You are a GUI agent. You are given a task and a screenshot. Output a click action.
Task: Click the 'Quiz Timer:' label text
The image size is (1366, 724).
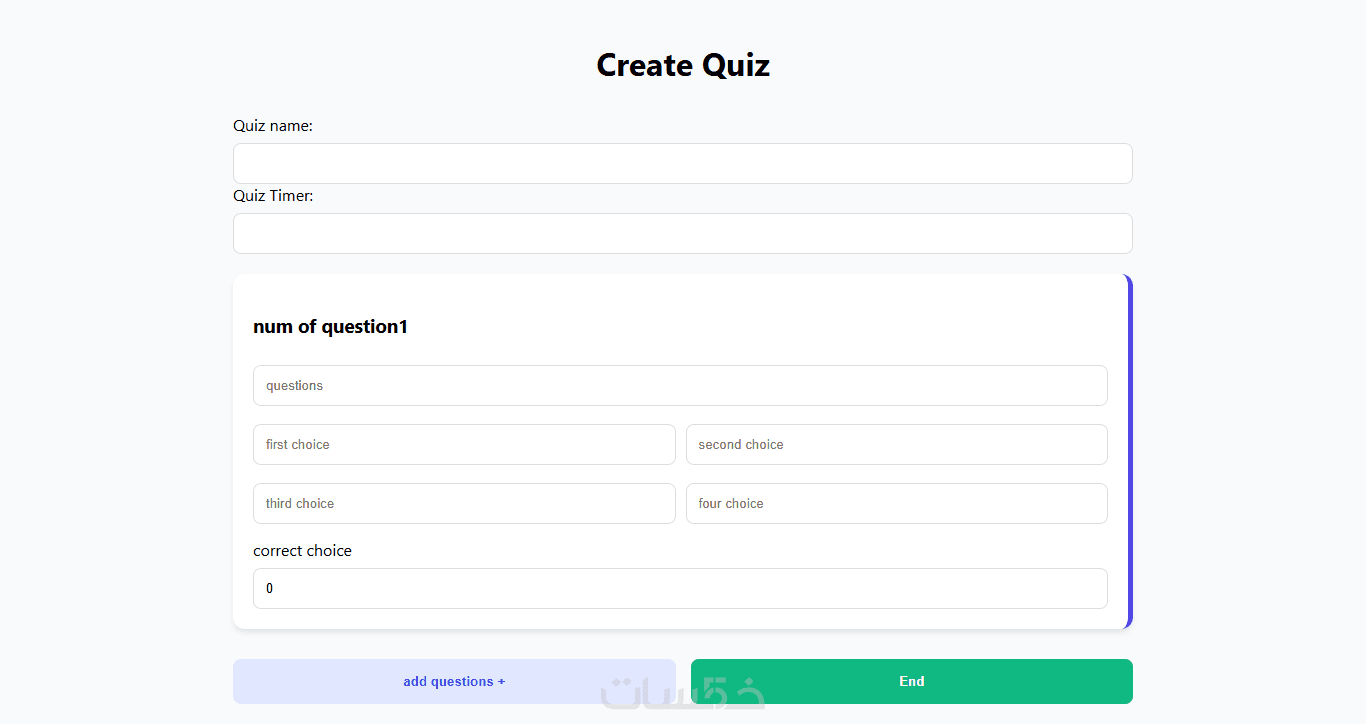click(273, 196)
